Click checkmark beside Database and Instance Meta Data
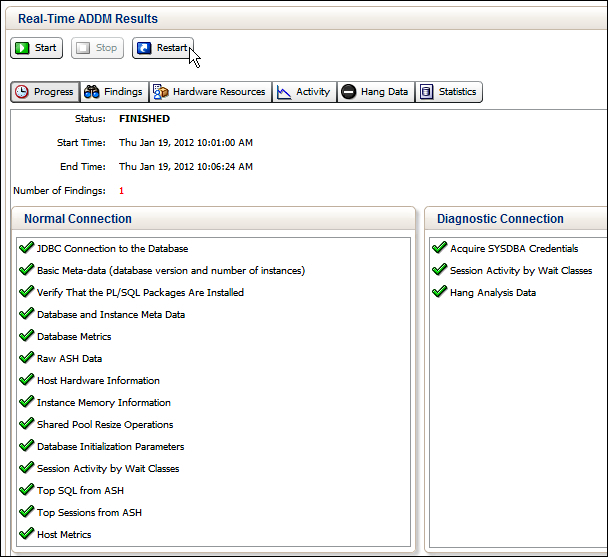The image size is (608, 557). pyautogui.click(x=26, y=313)
